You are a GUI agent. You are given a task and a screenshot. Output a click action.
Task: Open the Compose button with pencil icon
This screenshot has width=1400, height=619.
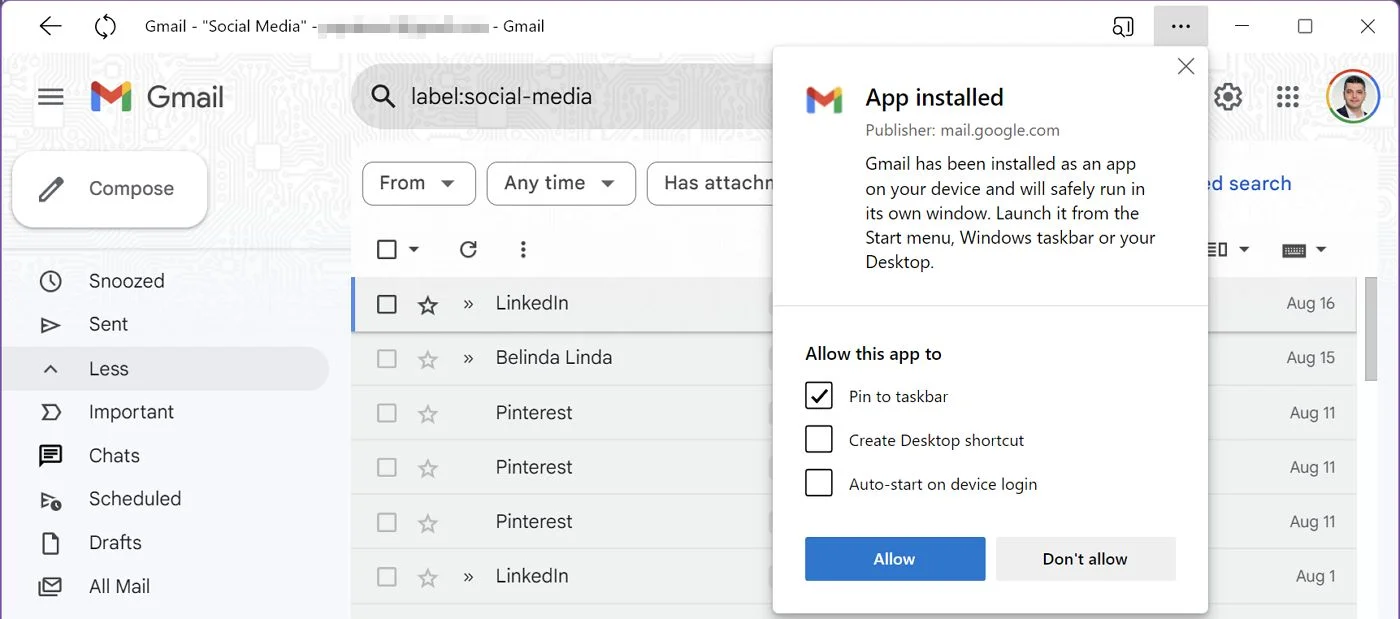pyautogui.click(x=108, y=188)
